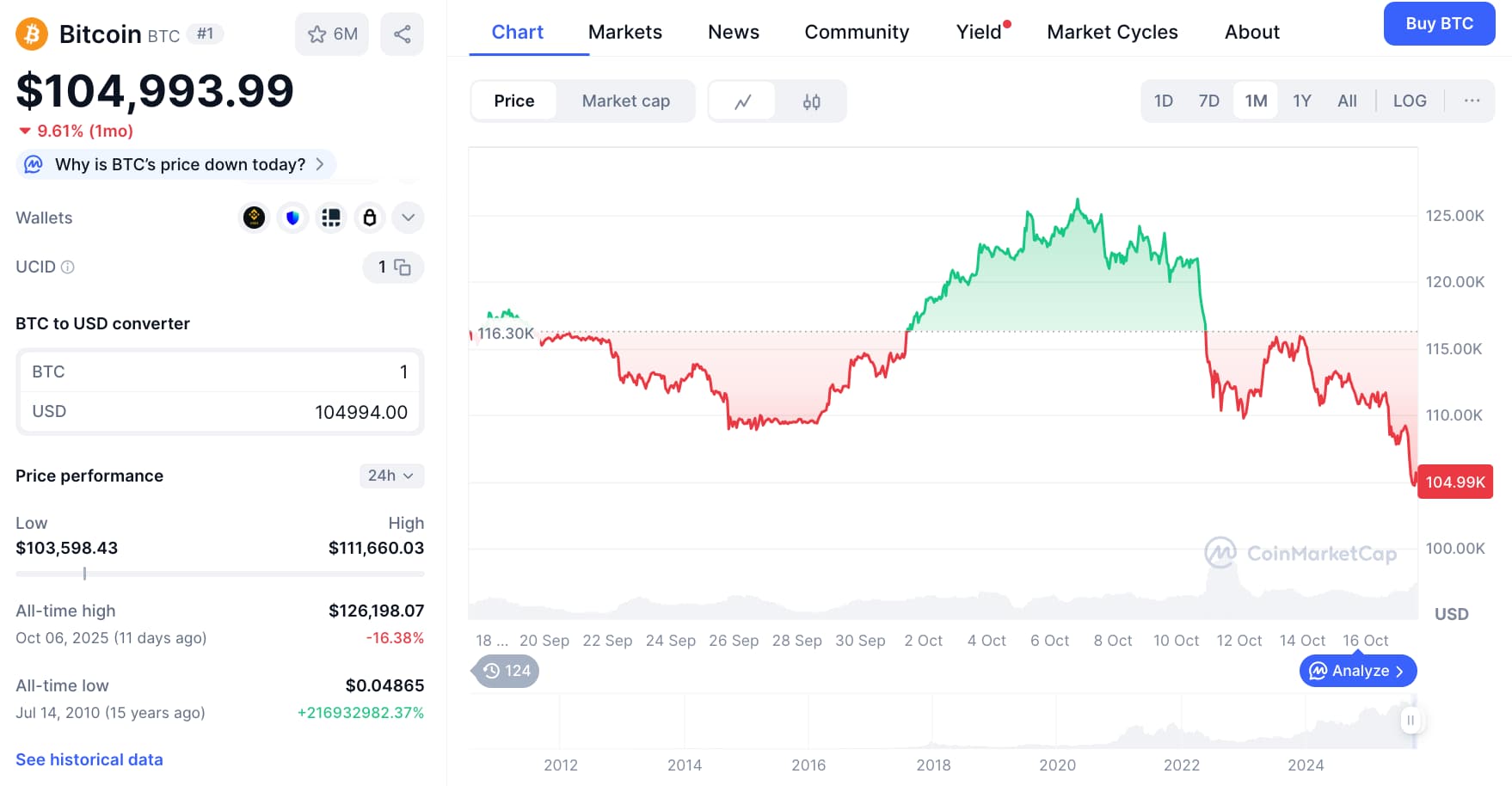Screen dimensions: 1512x786
Task: Click the #1 rank badge
Action: (x=205, y=34)
